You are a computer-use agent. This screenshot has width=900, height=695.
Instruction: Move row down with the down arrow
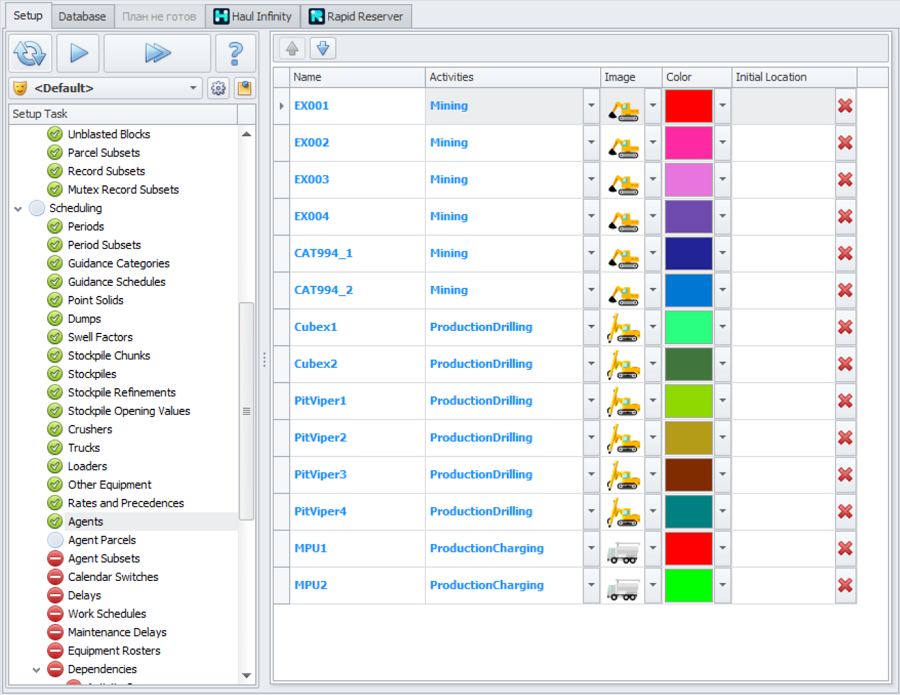pos(322,49)
